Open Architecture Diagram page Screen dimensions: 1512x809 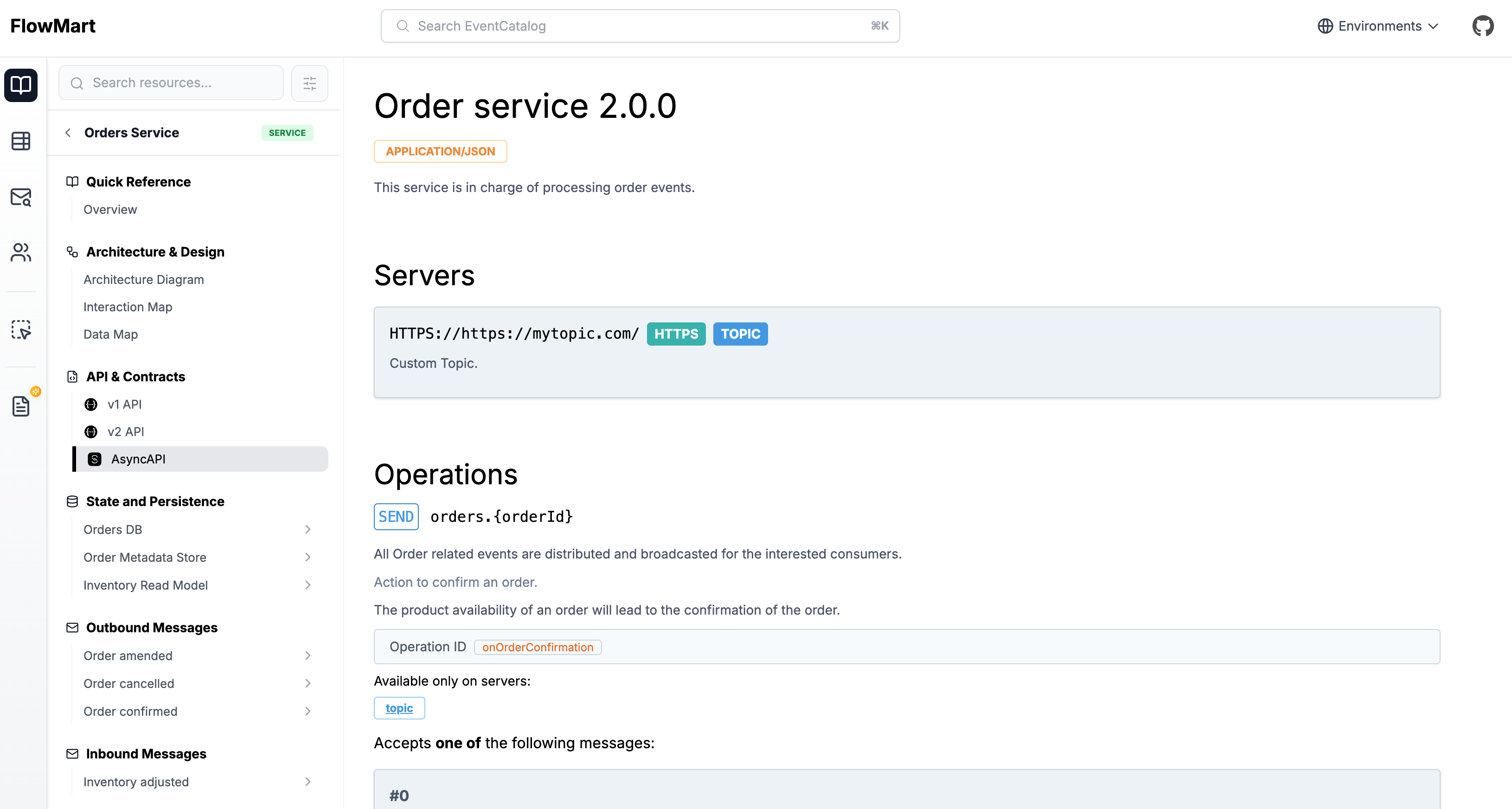143,279
